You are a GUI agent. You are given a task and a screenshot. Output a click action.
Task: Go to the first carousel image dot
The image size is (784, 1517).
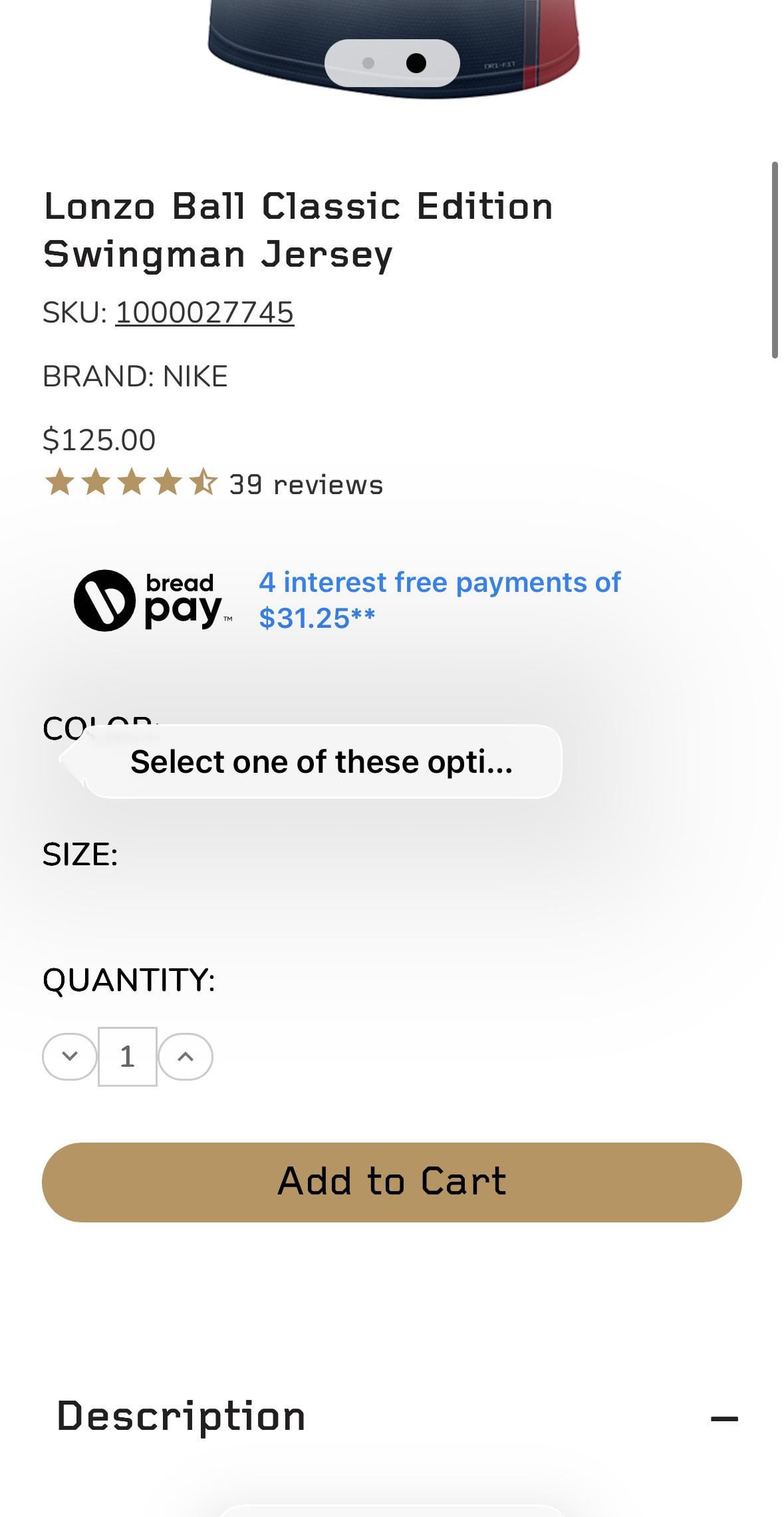pos(368,63)
